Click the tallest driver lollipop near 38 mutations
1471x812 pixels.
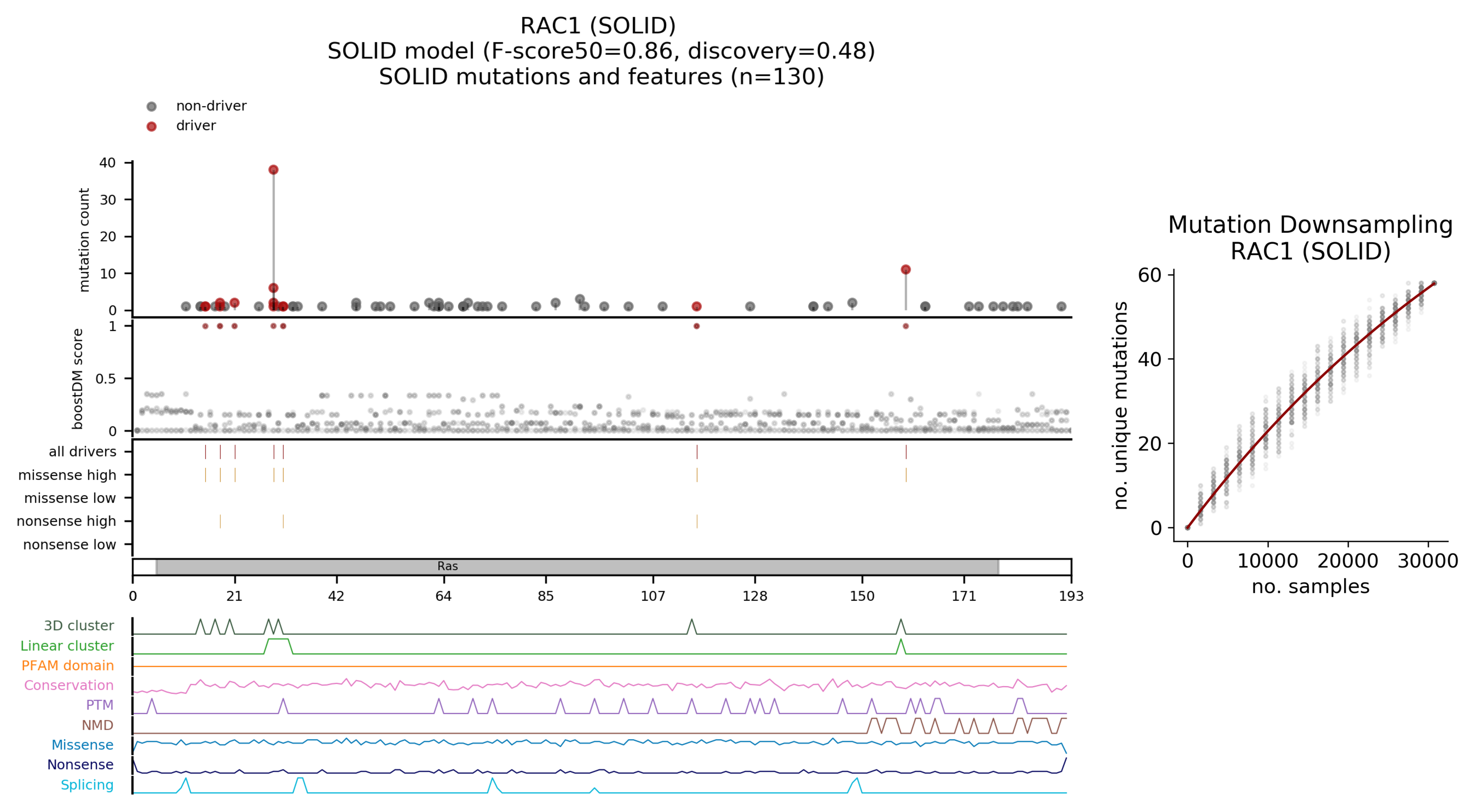point(273,170)
